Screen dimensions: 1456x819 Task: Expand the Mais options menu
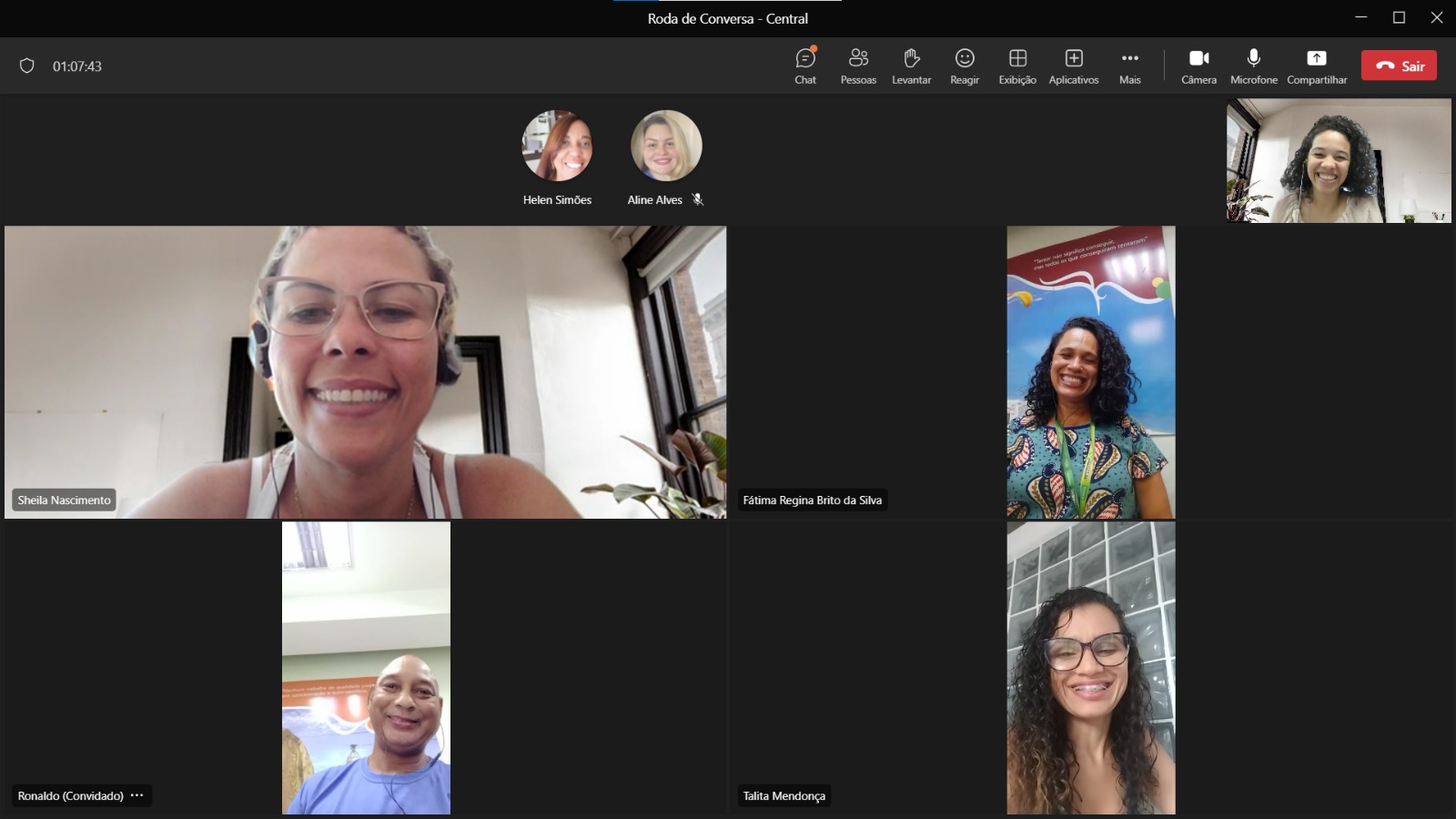click(1130, 66)
